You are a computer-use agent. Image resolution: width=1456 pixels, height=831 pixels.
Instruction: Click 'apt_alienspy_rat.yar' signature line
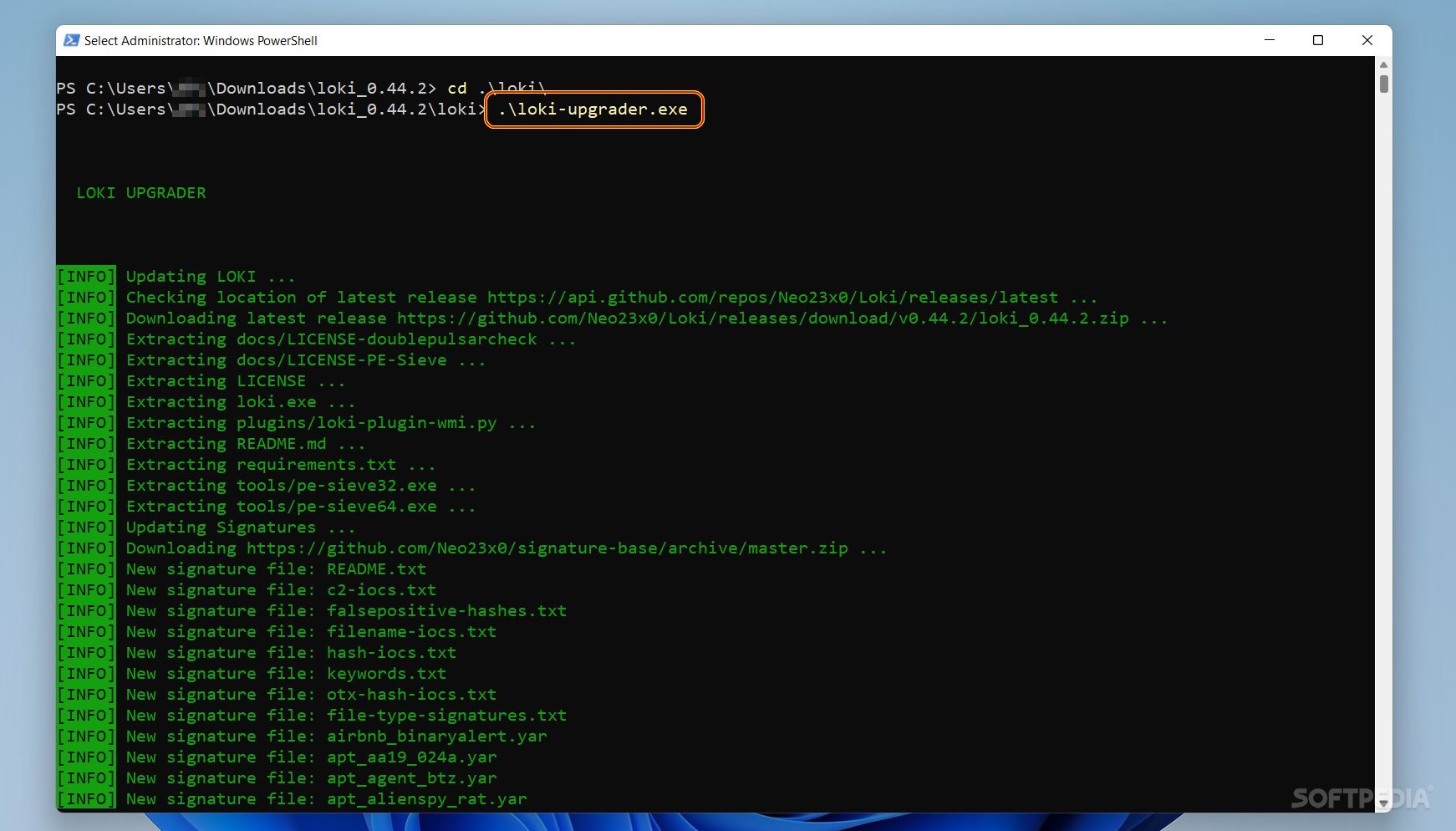pos(326,799)
